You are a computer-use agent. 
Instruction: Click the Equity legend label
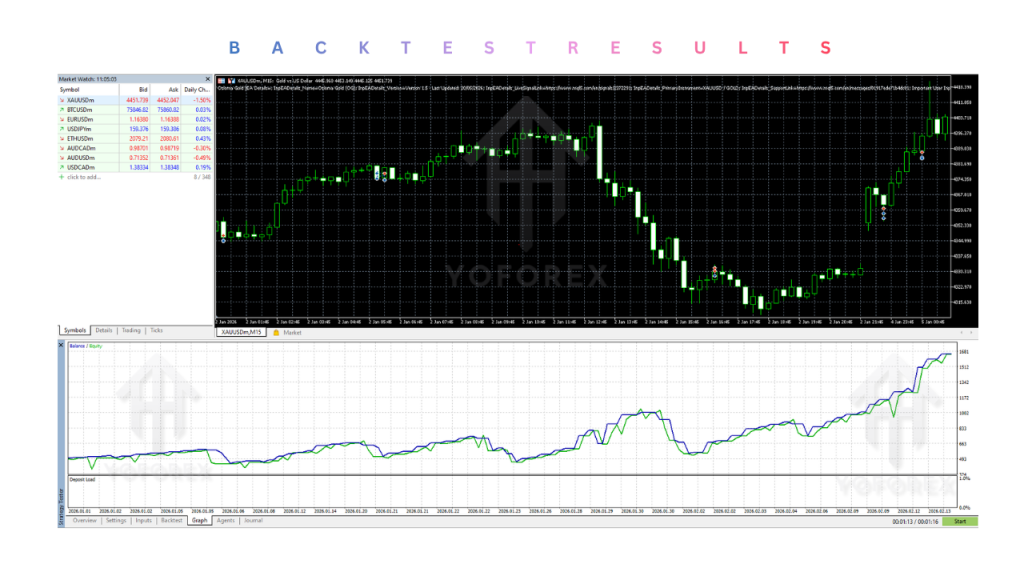(95, 346)
